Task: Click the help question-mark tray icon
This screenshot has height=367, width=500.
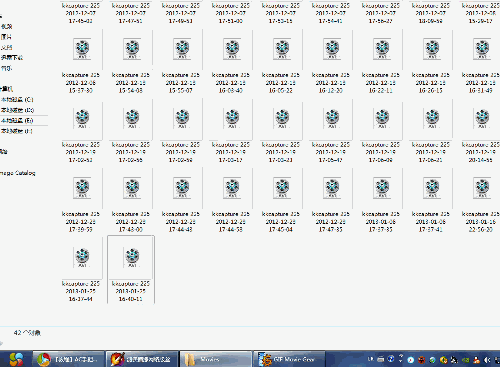Action: [x=391, y=359]
